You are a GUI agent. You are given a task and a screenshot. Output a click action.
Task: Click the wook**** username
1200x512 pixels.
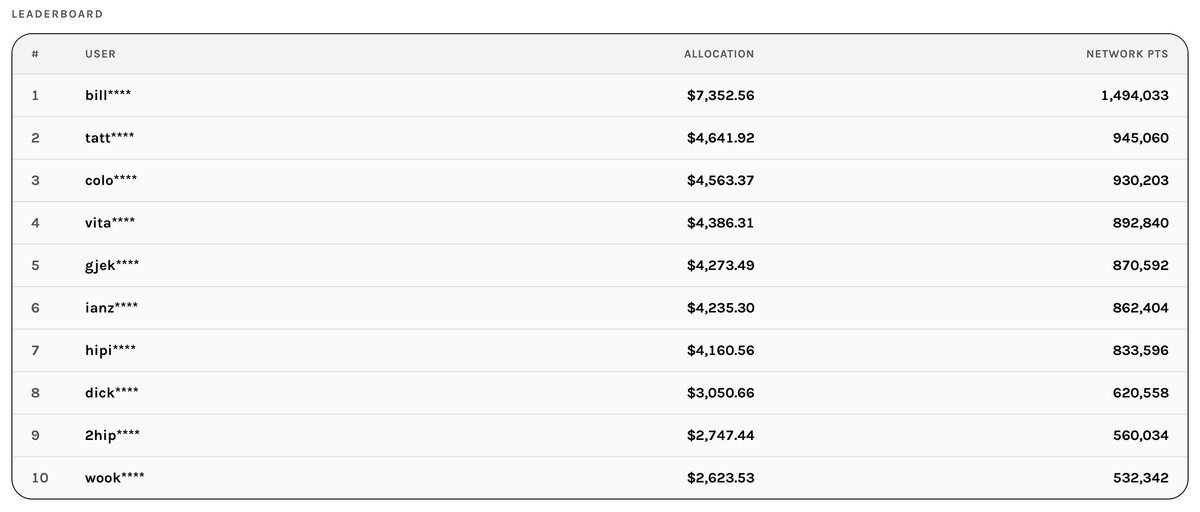115,478
